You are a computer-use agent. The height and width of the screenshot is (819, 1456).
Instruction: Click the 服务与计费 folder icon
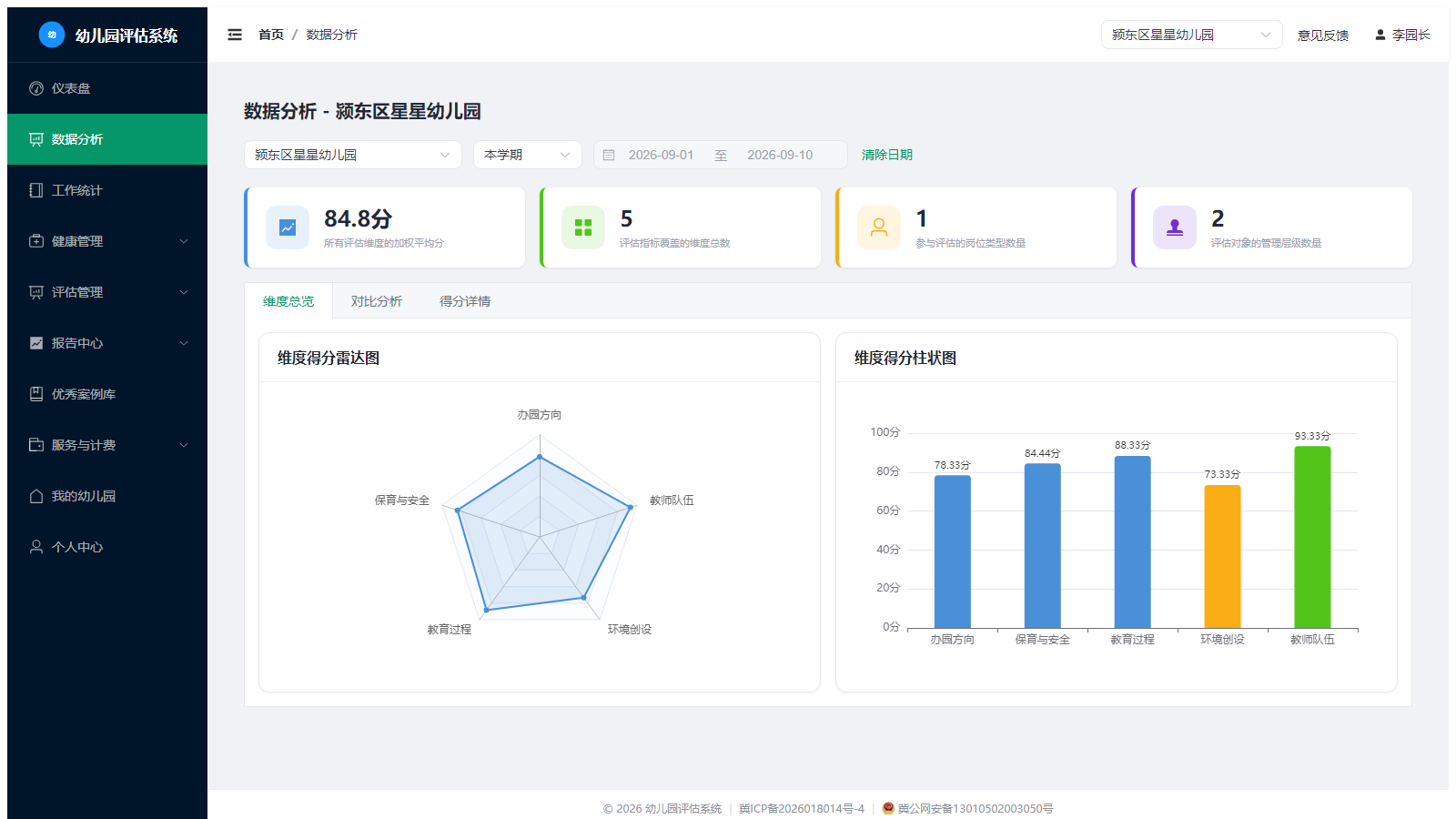(x=36, y=445)
